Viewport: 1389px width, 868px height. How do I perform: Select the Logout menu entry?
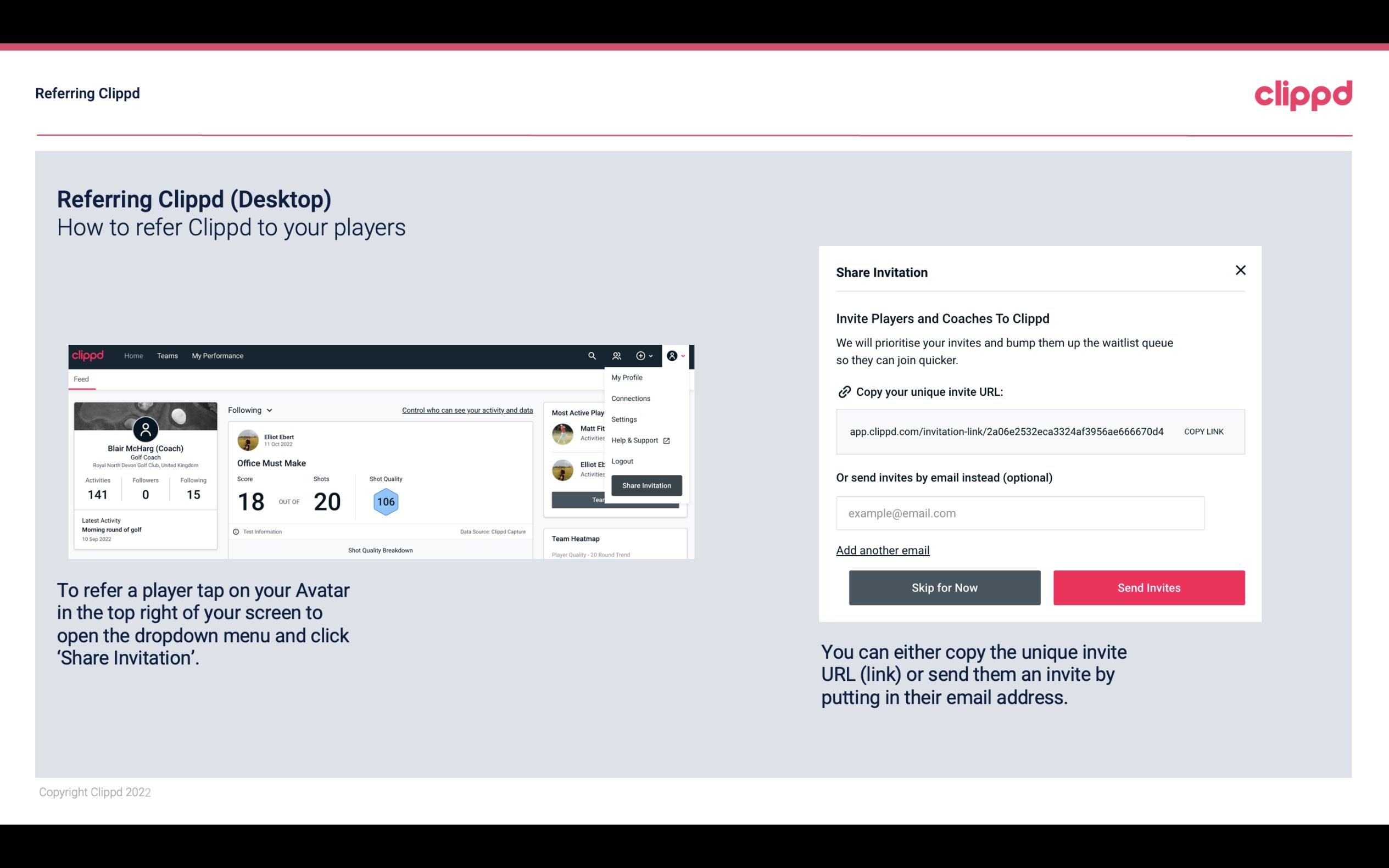622,461
